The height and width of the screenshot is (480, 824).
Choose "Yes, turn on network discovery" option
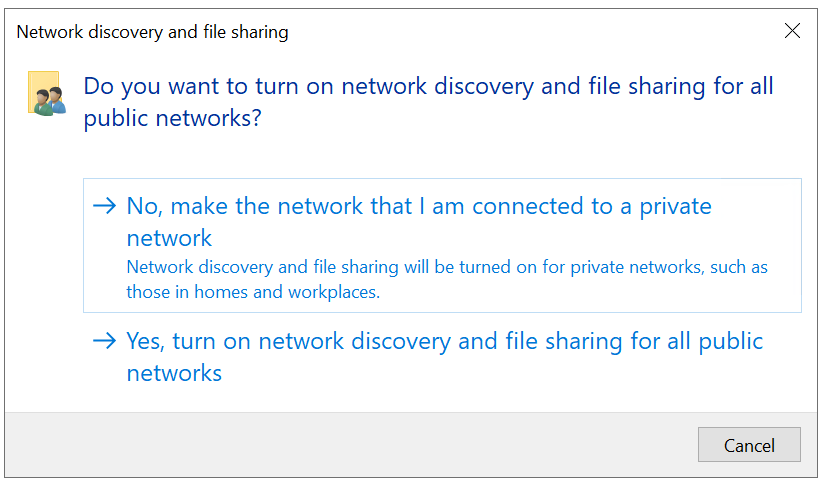[444, 342]
